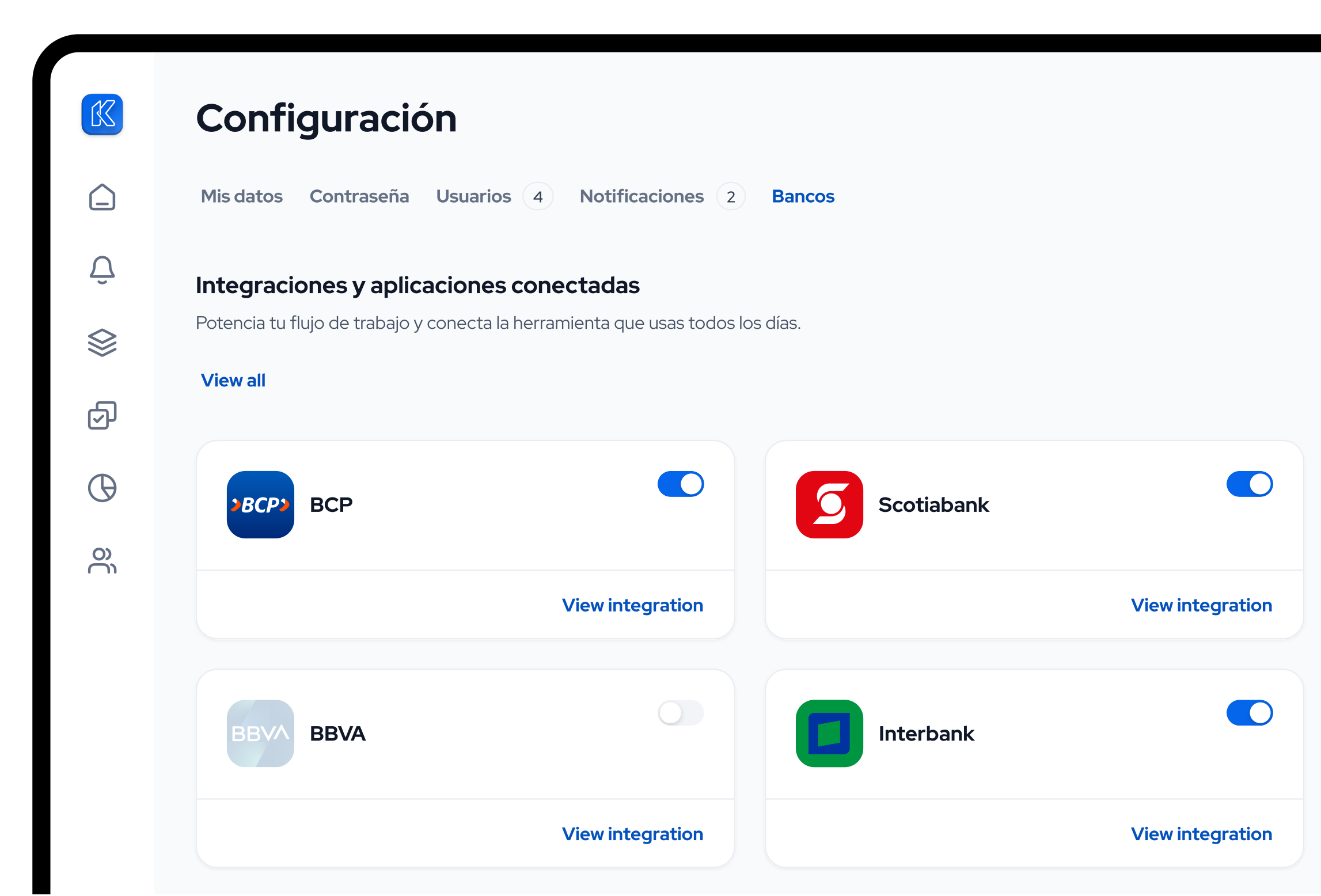Screen dimensions: 1321x896
Task: Open the checkbox tasks icon in sidebar
Action: 102,415
